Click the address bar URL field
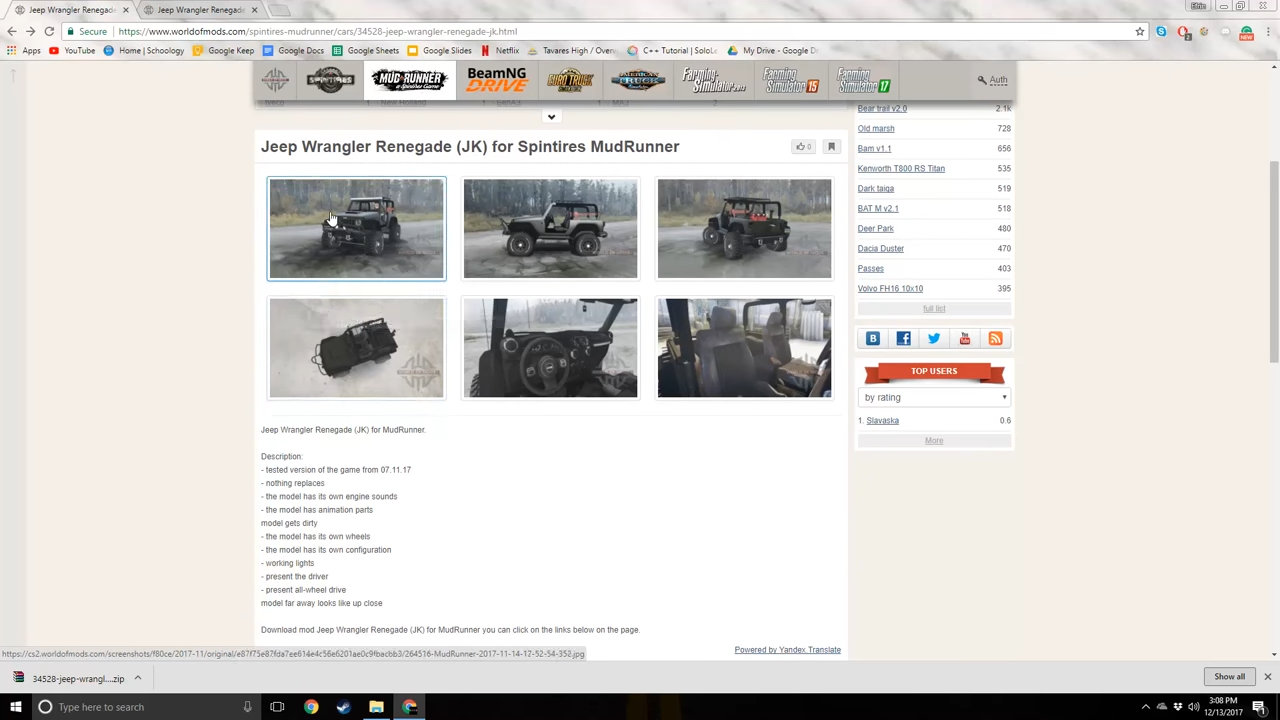This screenshot has height=720, width=1280. click(x=600, y=31)
